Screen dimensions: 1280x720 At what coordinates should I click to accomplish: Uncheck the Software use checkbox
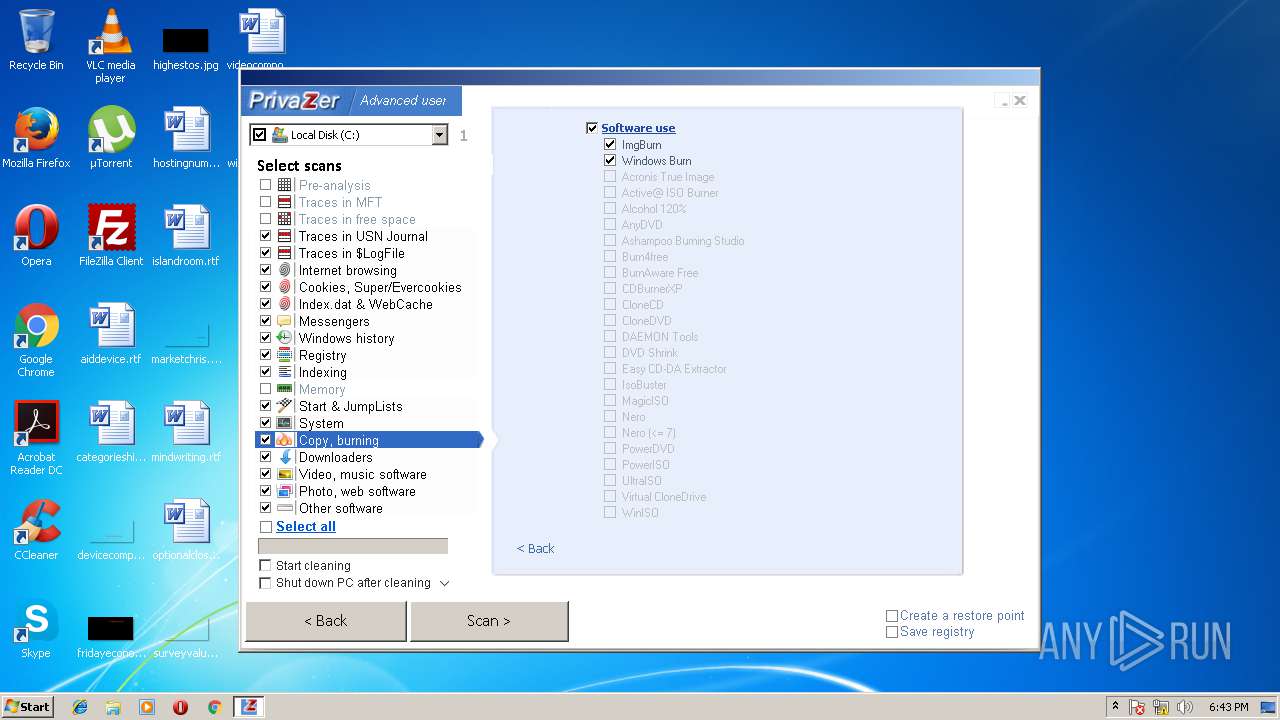[x=592, y=128]
